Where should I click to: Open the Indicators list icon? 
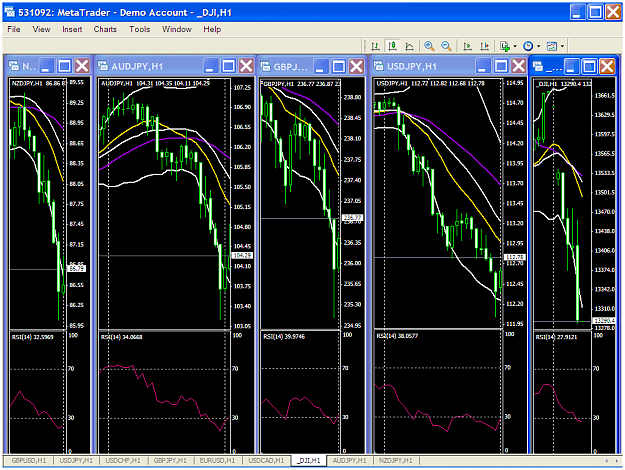coord(505,46)
